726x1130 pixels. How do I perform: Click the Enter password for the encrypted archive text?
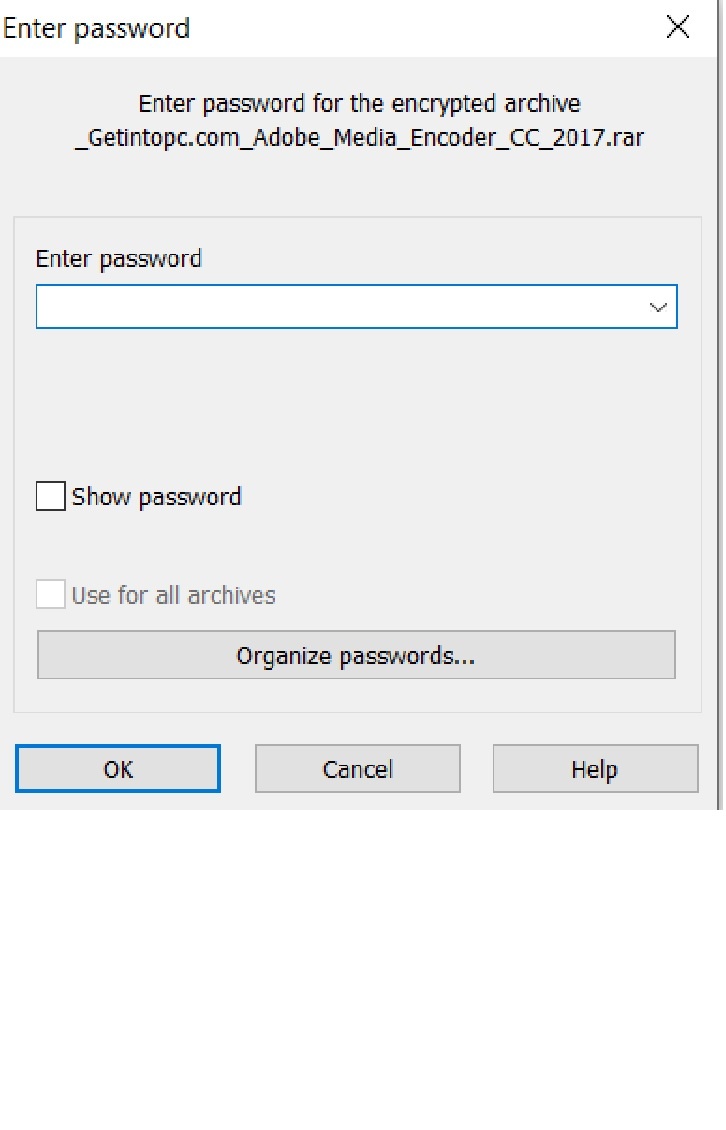(x=359, y=104)
